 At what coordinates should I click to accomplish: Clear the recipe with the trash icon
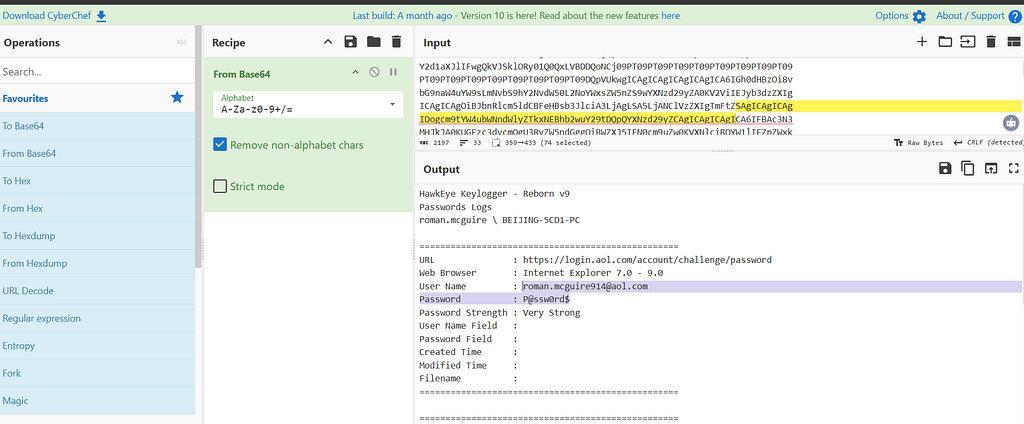396,42
